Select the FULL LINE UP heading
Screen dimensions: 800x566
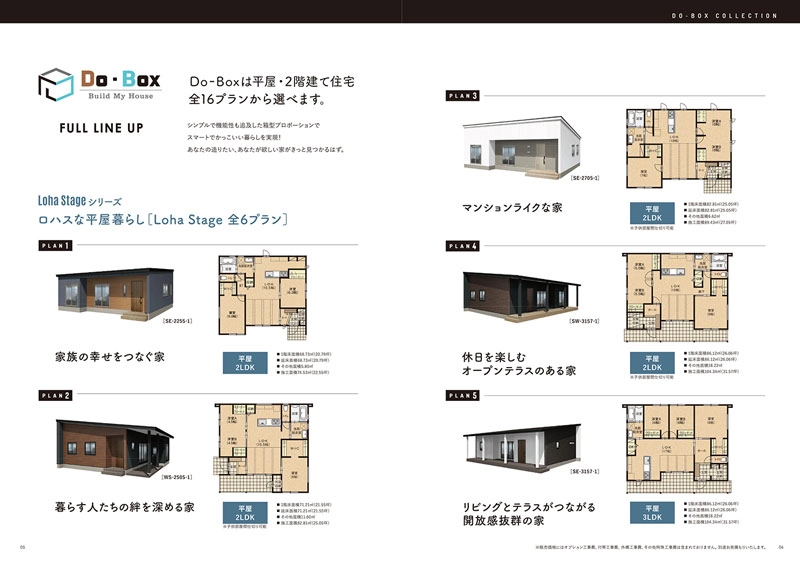[x=101, y=128]
